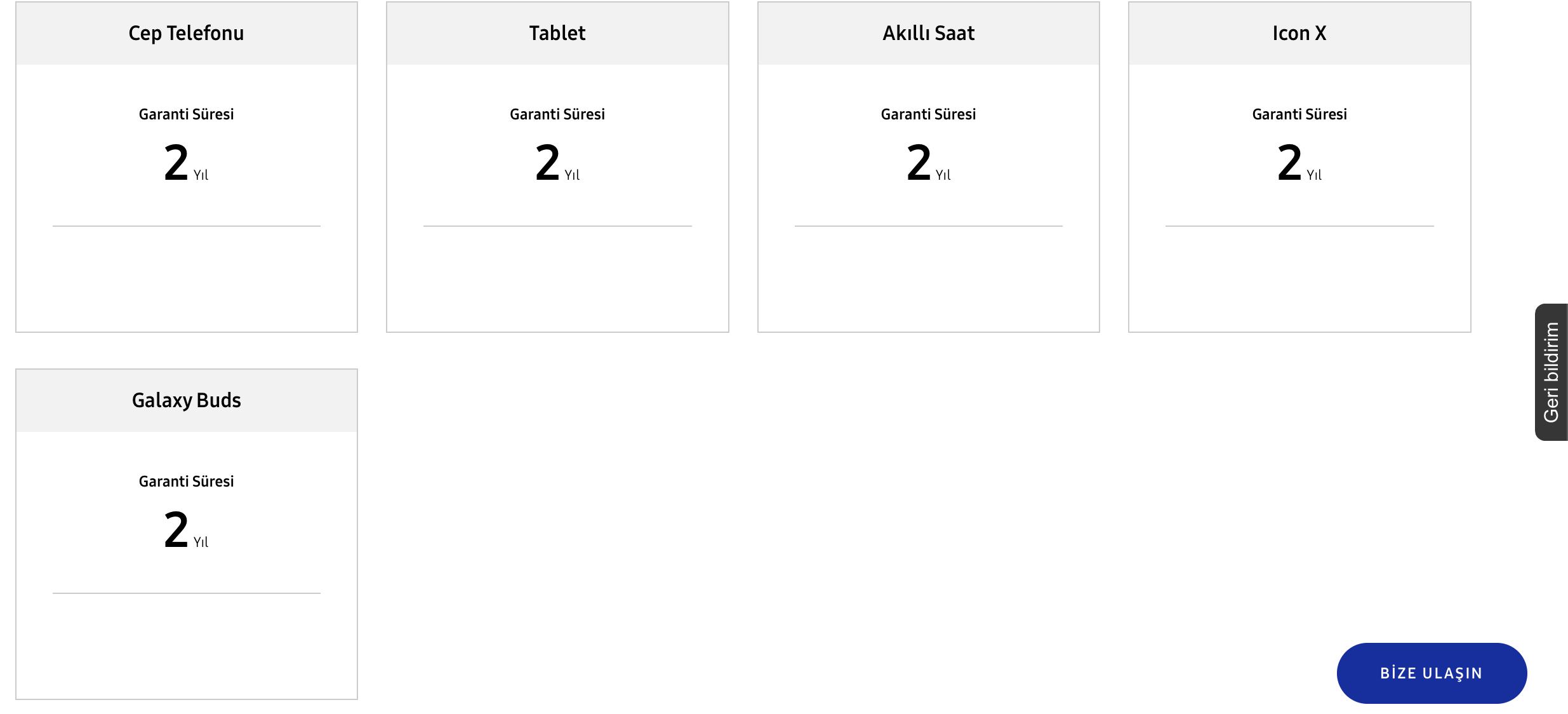The width and height of the screenshot is (1568, 714).
Task: Click the 2 Yıl value under Cep Telefonu
Action: coord(185,163)
